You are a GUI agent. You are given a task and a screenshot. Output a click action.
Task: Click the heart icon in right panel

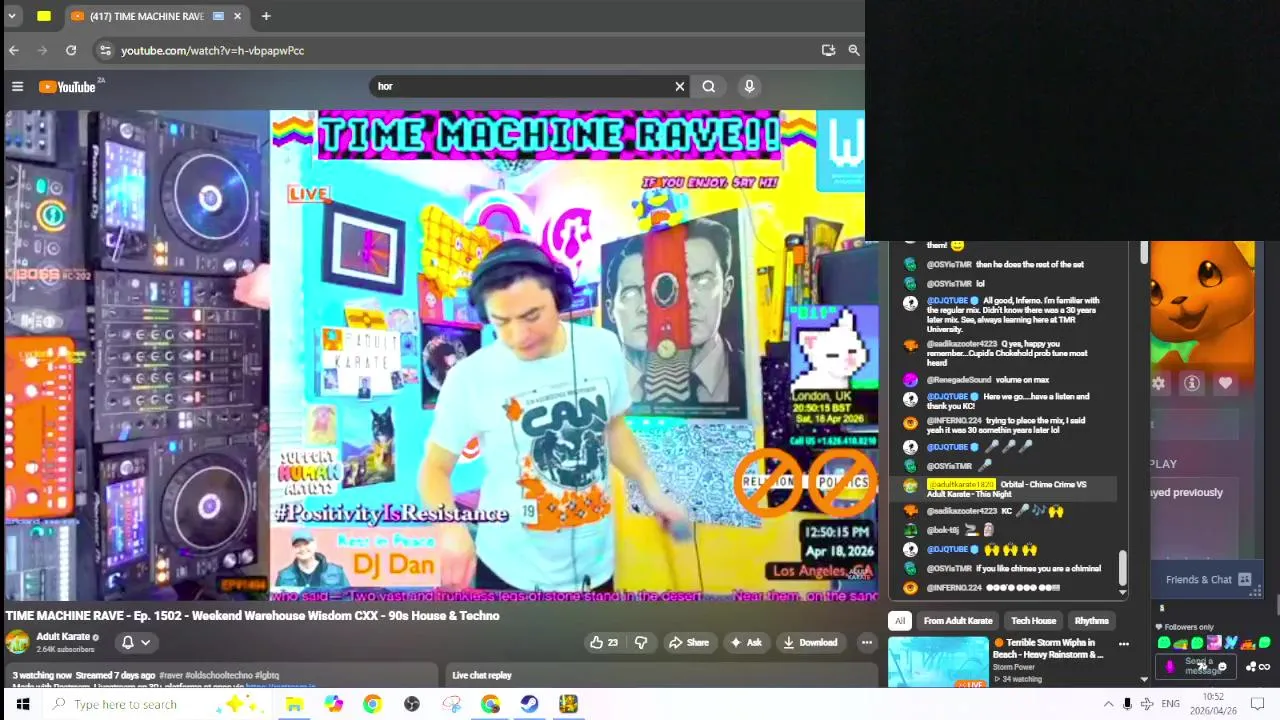tap(1225, 383)
